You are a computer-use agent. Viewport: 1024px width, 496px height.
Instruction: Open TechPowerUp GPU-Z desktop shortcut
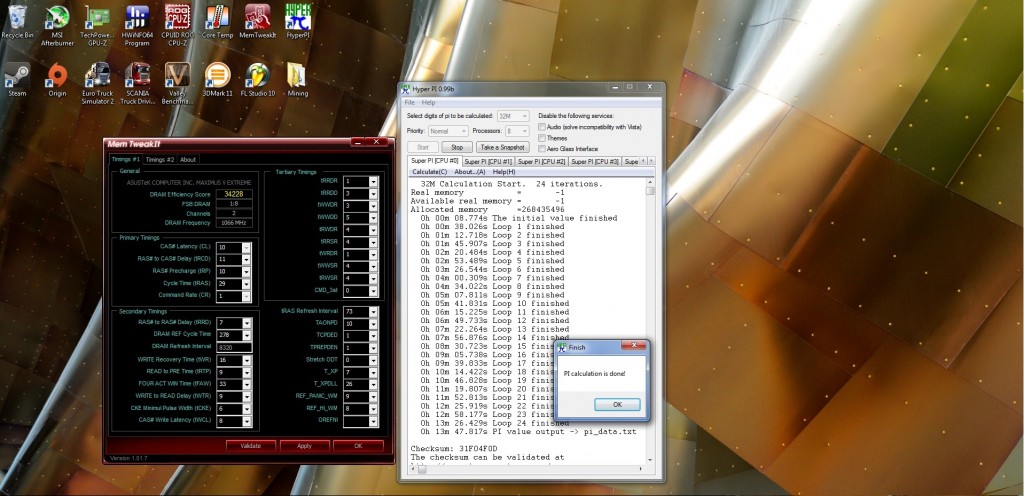[97, 25]
